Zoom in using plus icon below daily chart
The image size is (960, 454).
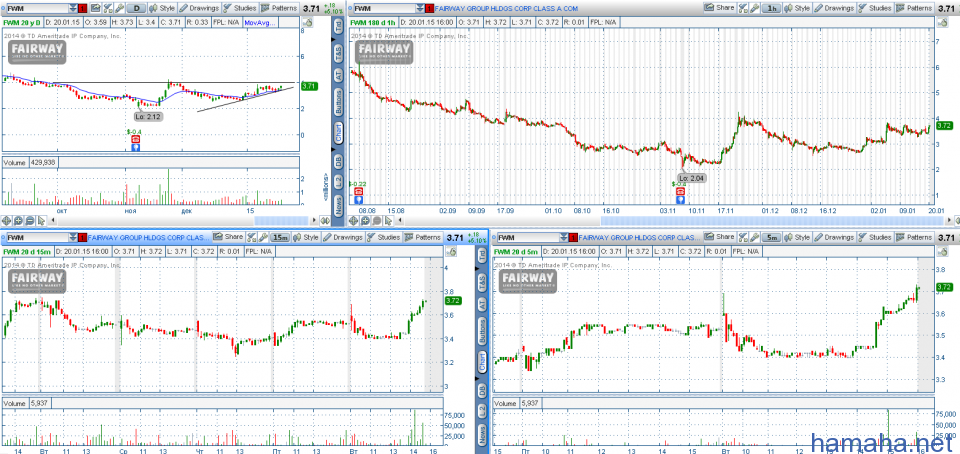click(x=18, y=221)
